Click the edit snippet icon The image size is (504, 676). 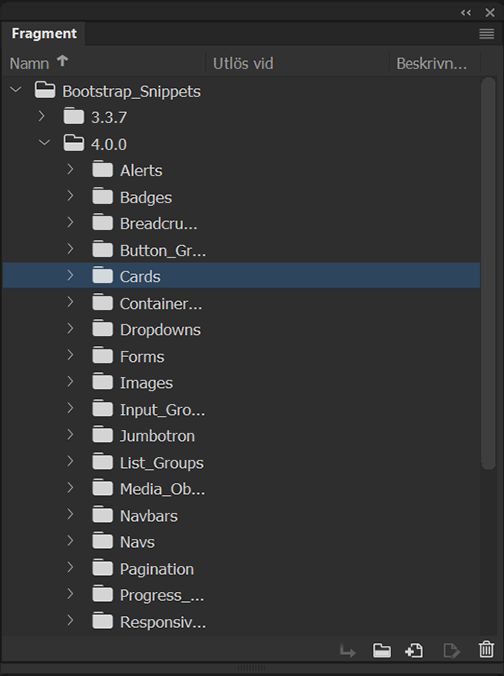point(451,650)
